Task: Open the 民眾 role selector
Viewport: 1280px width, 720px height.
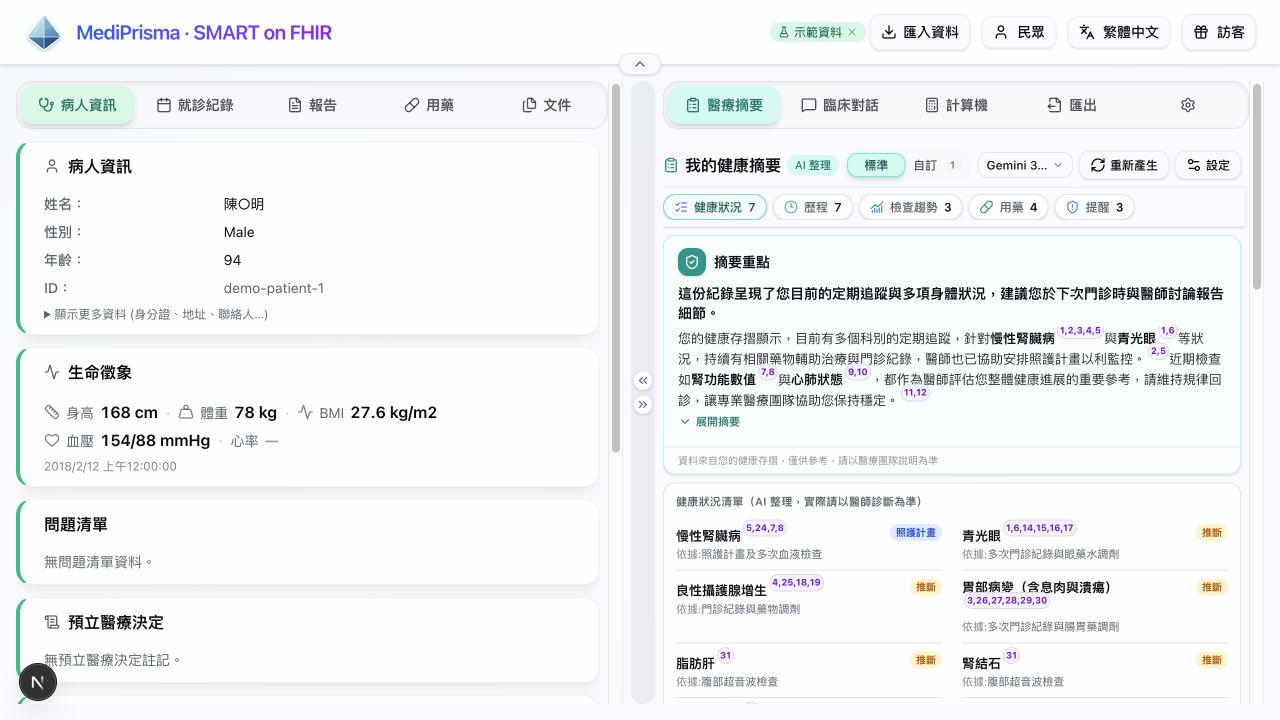Action: click(1019, 32)
